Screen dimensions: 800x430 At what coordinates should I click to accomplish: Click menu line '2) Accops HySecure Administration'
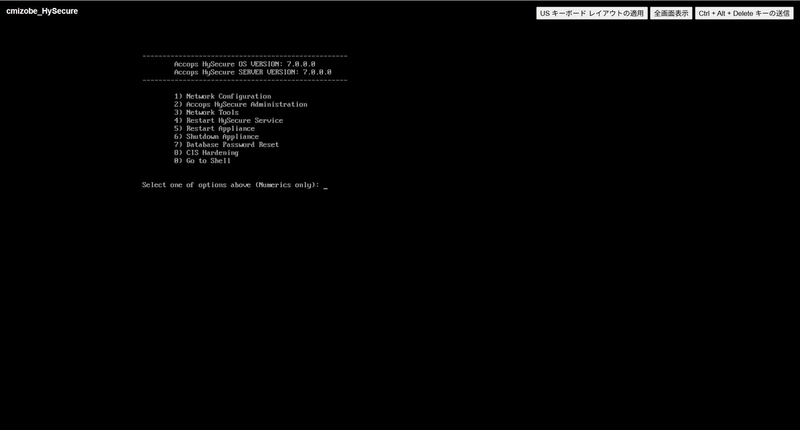(240, 105)
